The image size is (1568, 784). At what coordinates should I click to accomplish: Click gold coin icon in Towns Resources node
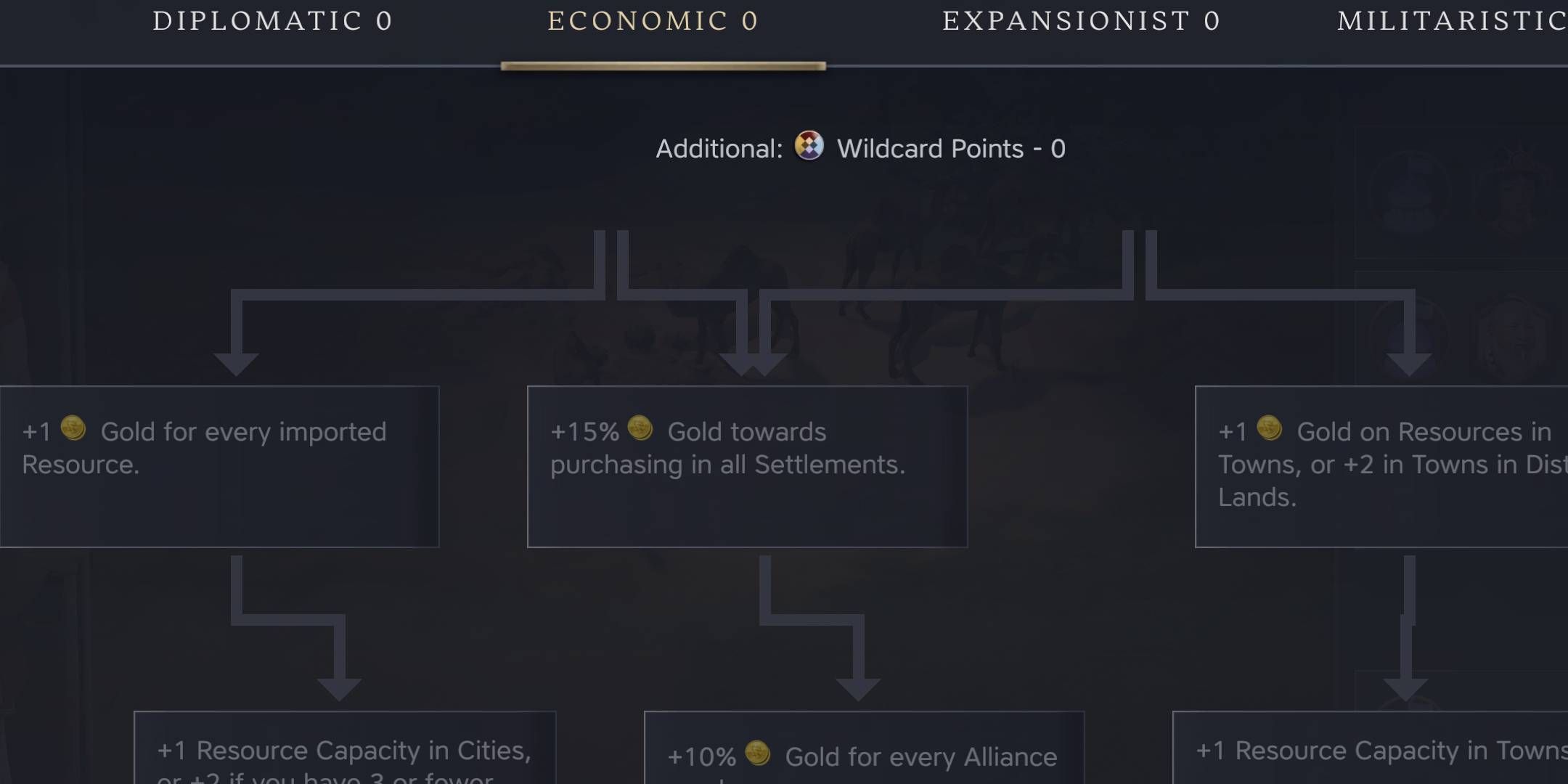[x=1269, y=428]
